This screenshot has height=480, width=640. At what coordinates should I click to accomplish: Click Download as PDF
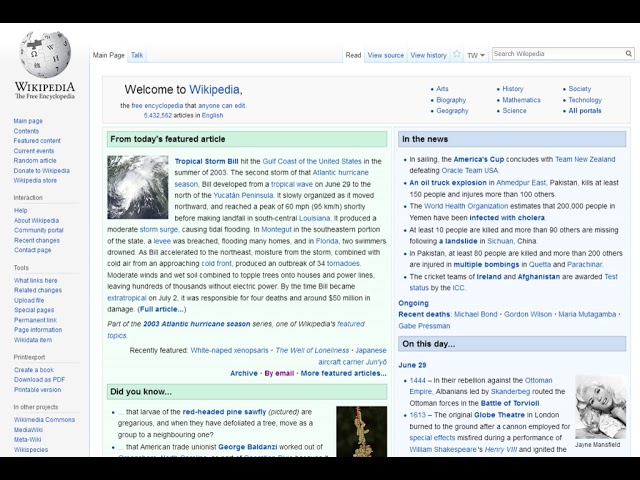coord(39,380)
